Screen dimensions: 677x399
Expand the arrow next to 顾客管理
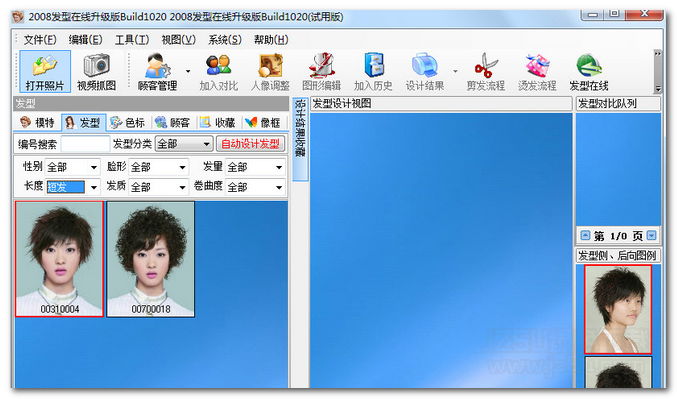point(188,71)
